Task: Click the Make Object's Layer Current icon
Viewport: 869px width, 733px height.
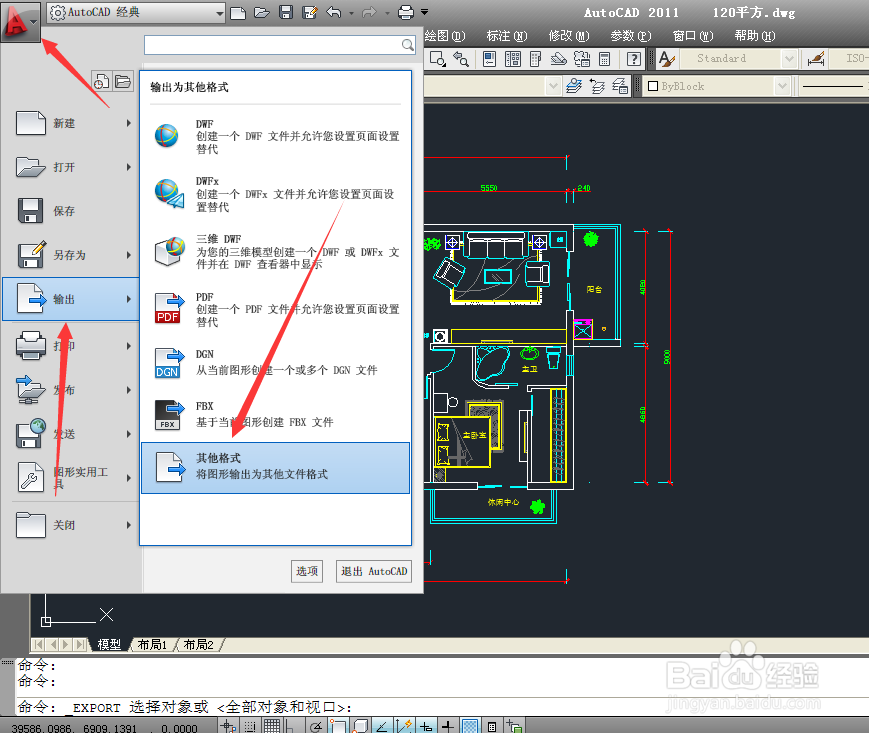Action: (x=574, y=86)
